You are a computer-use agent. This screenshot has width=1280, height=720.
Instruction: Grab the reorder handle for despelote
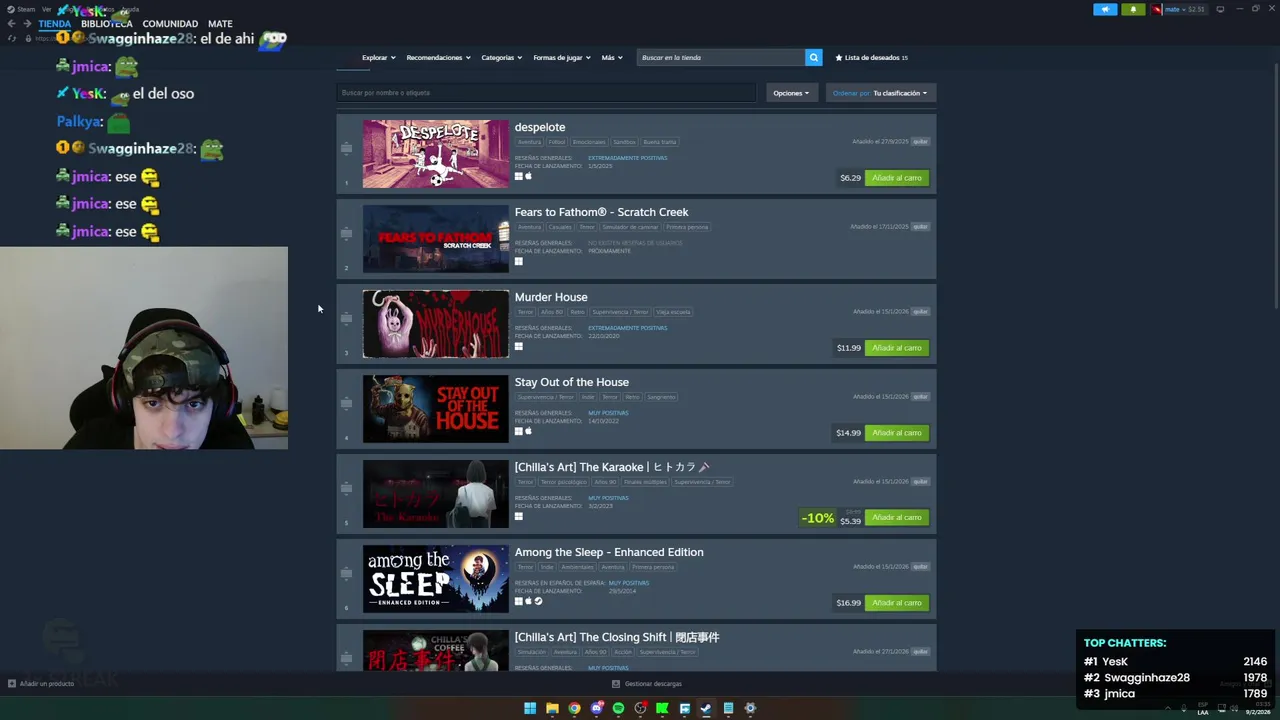(x=346, y=148)
